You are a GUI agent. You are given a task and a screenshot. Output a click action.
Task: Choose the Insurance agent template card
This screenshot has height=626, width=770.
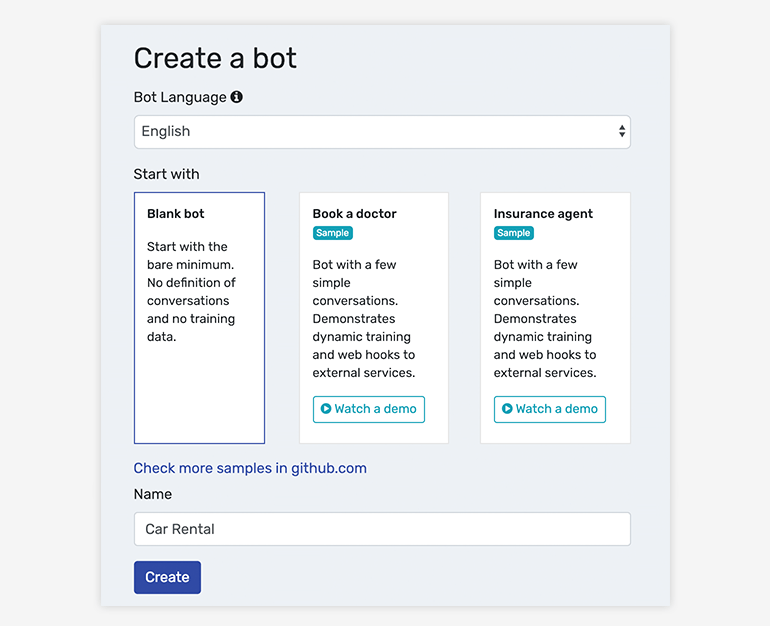click(555, 318)
